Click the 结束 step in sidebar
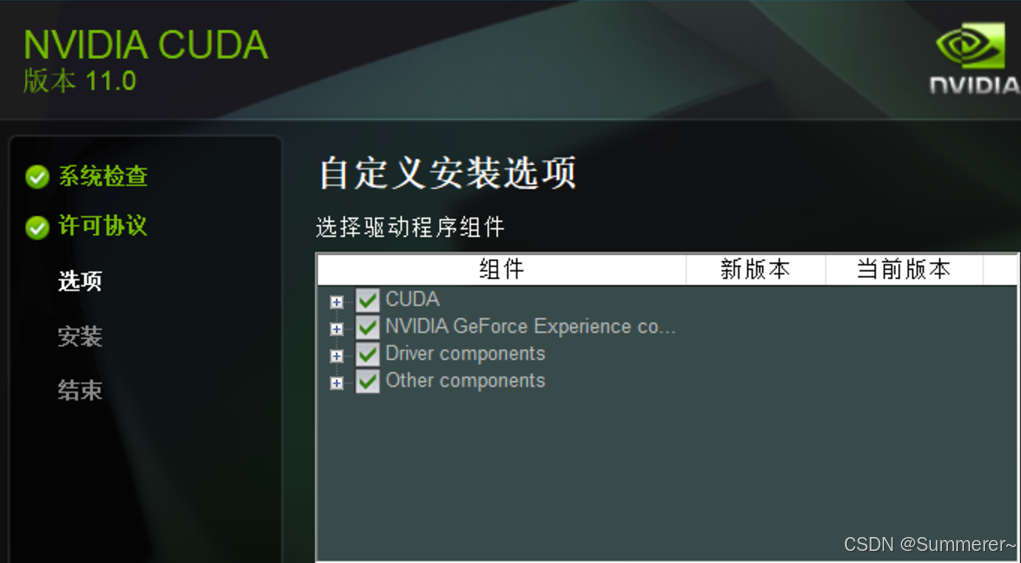Screen dimensions: 1021x563 (80, 390)
